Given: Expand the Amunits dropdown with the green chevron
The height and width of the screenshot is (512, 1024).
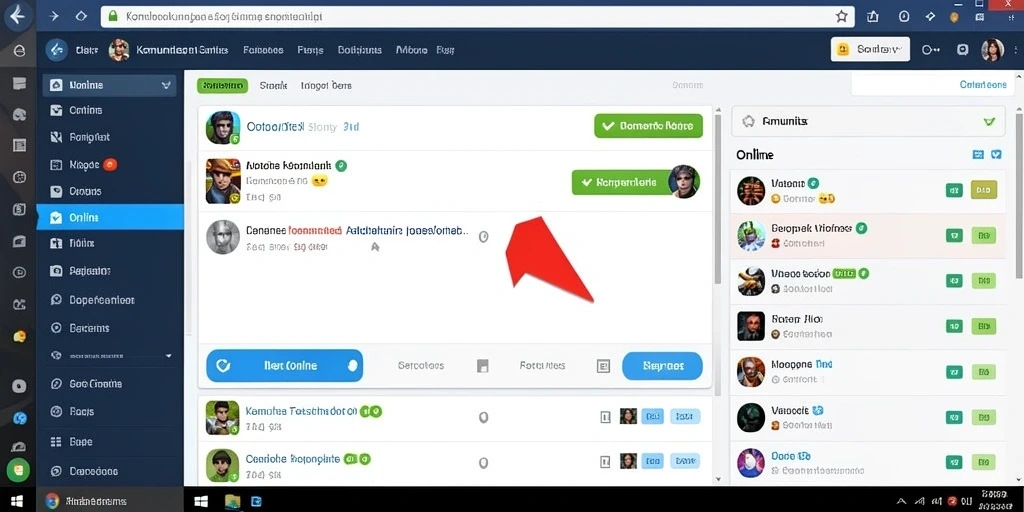Looking at the screenshot, I should pyautogui.click(x=989, y=122).
